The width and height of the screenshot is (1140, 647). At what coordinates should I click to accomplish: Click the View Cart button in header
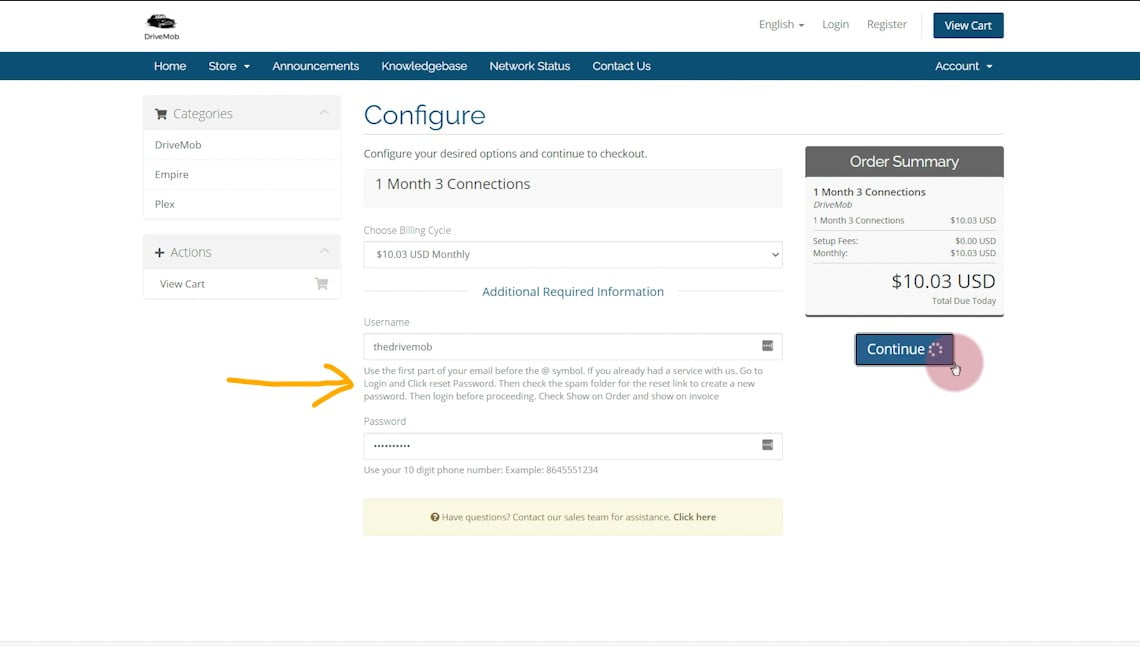[x=968, y=25]
